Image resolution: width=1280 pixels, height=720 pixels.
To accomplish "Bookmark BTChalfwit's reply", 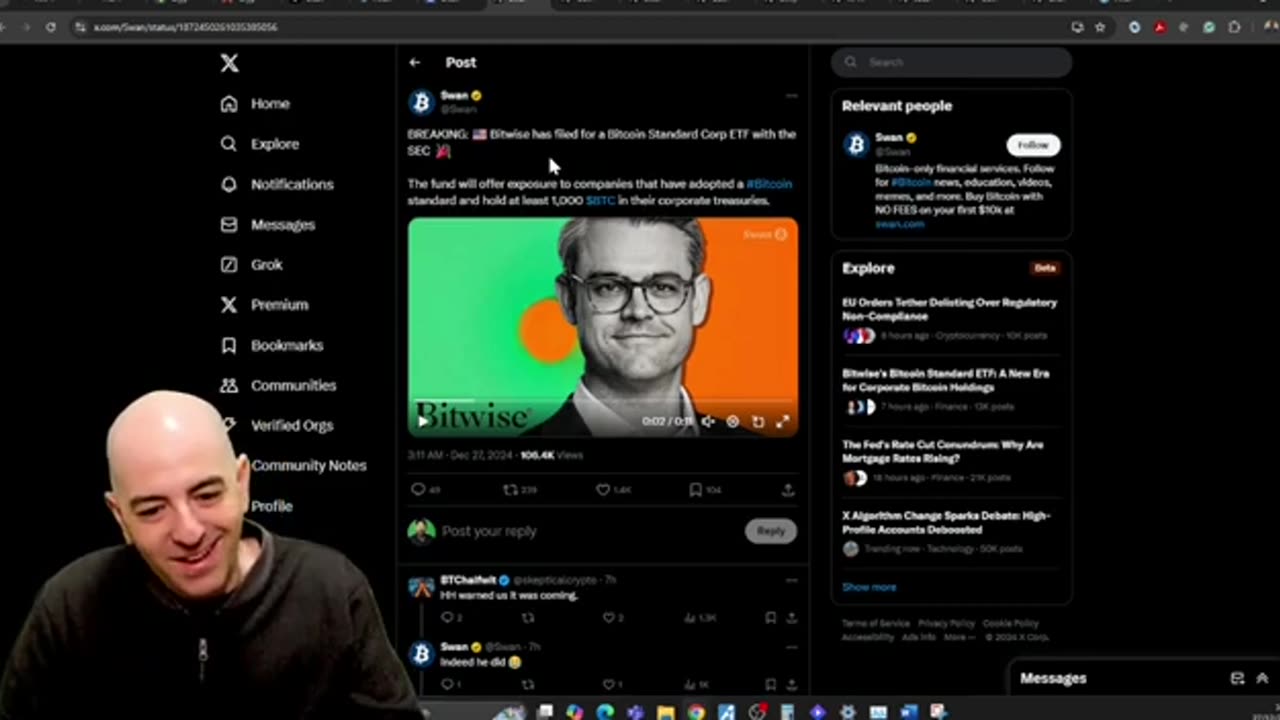I will pyautogui.click(x=770, y=618).
